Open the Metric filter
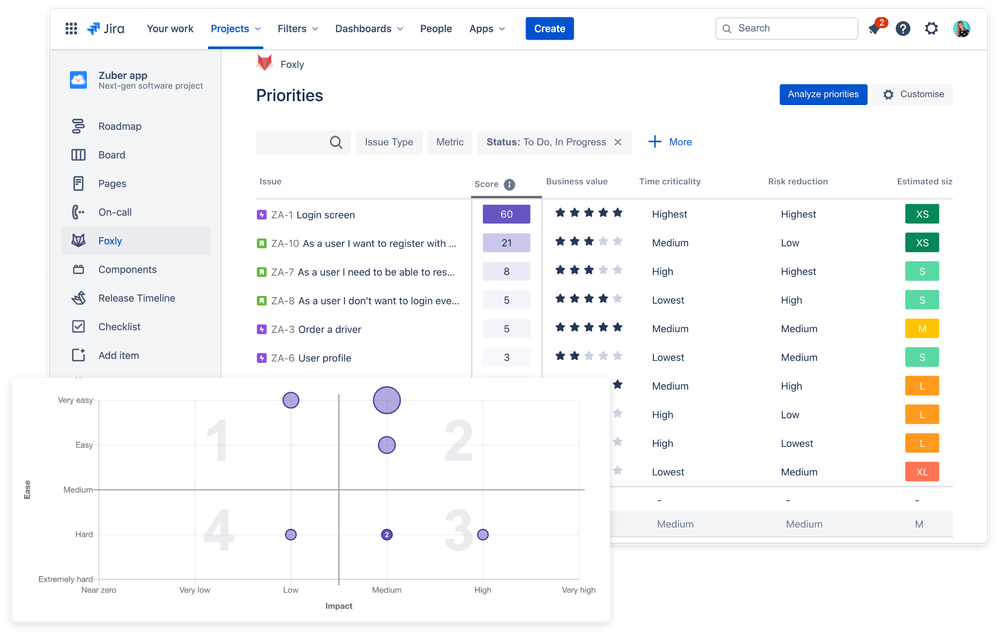The width and height of the screenshot is (999, 636). [450, 142]
